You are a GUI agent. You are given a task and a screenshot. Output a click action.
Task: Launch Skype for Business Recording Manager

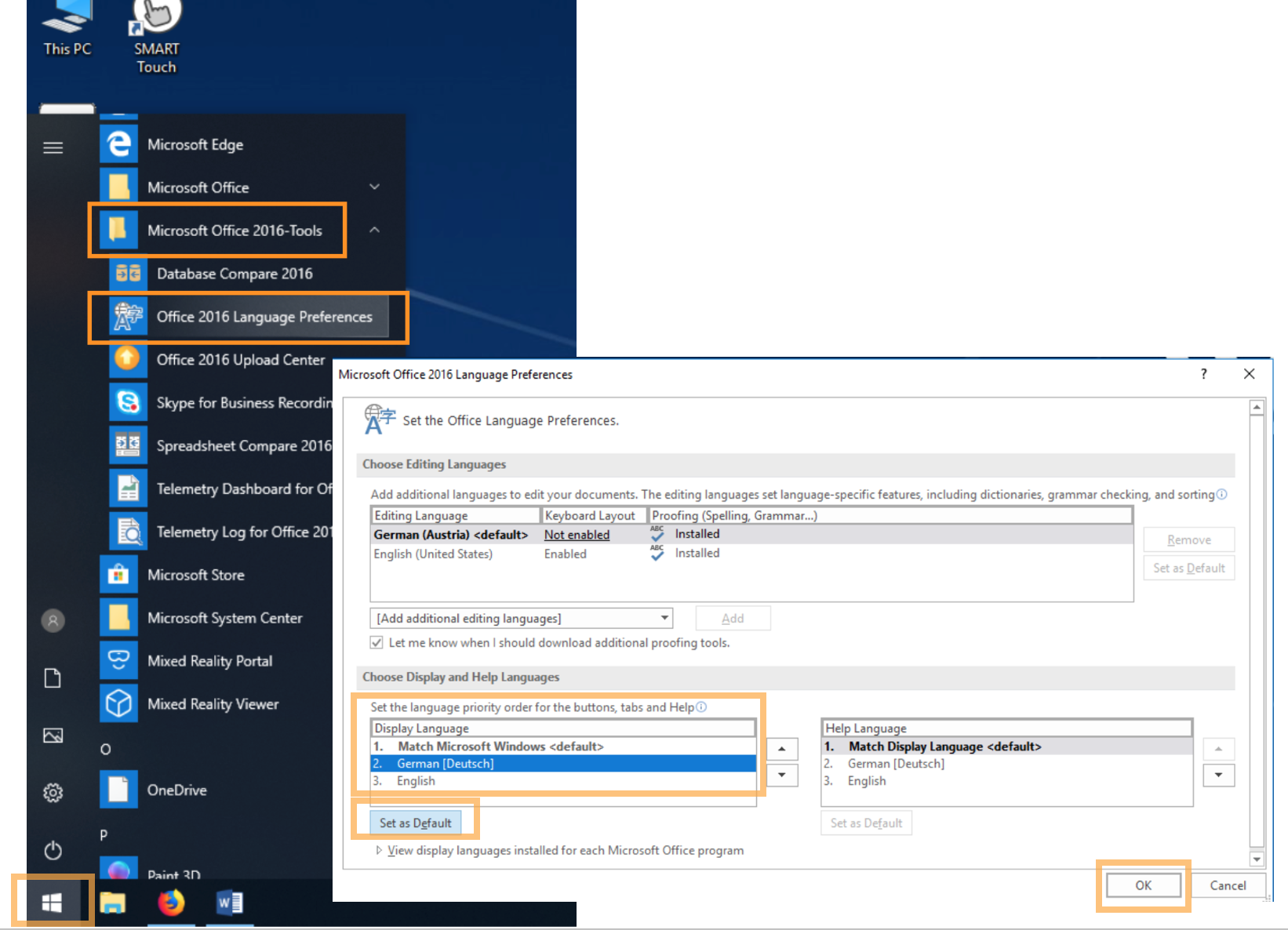pyautogui.click(x=221, y=402)
